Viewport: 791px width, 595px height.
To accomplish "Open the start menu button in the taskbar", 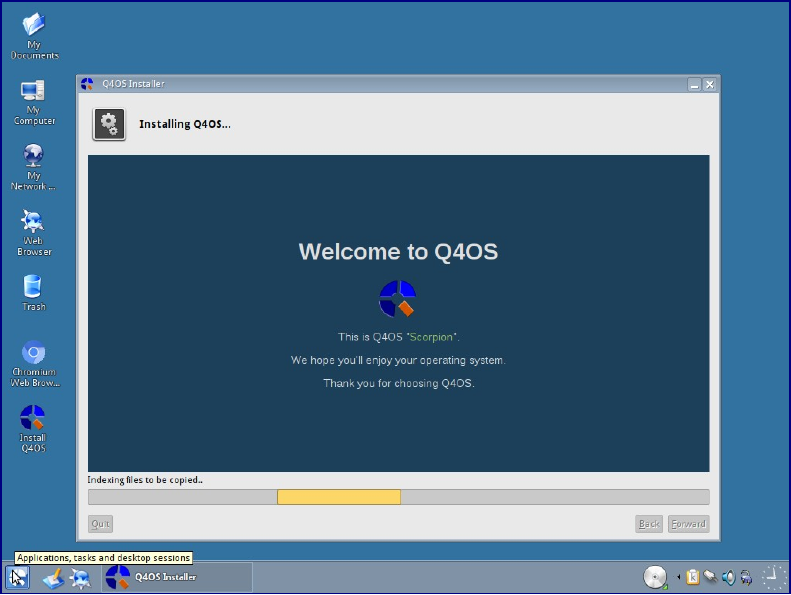I will click(x=18, y=577).
